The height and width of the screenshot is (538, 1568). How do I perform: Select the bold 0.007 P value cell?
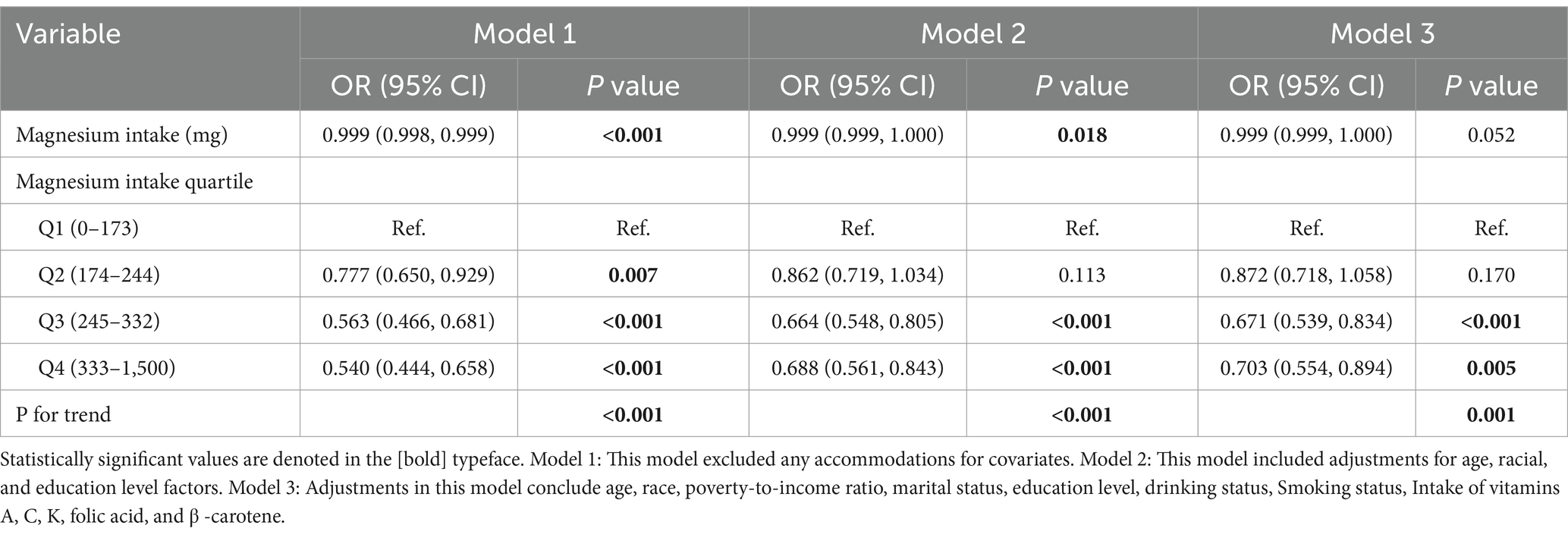coord(633,275)
